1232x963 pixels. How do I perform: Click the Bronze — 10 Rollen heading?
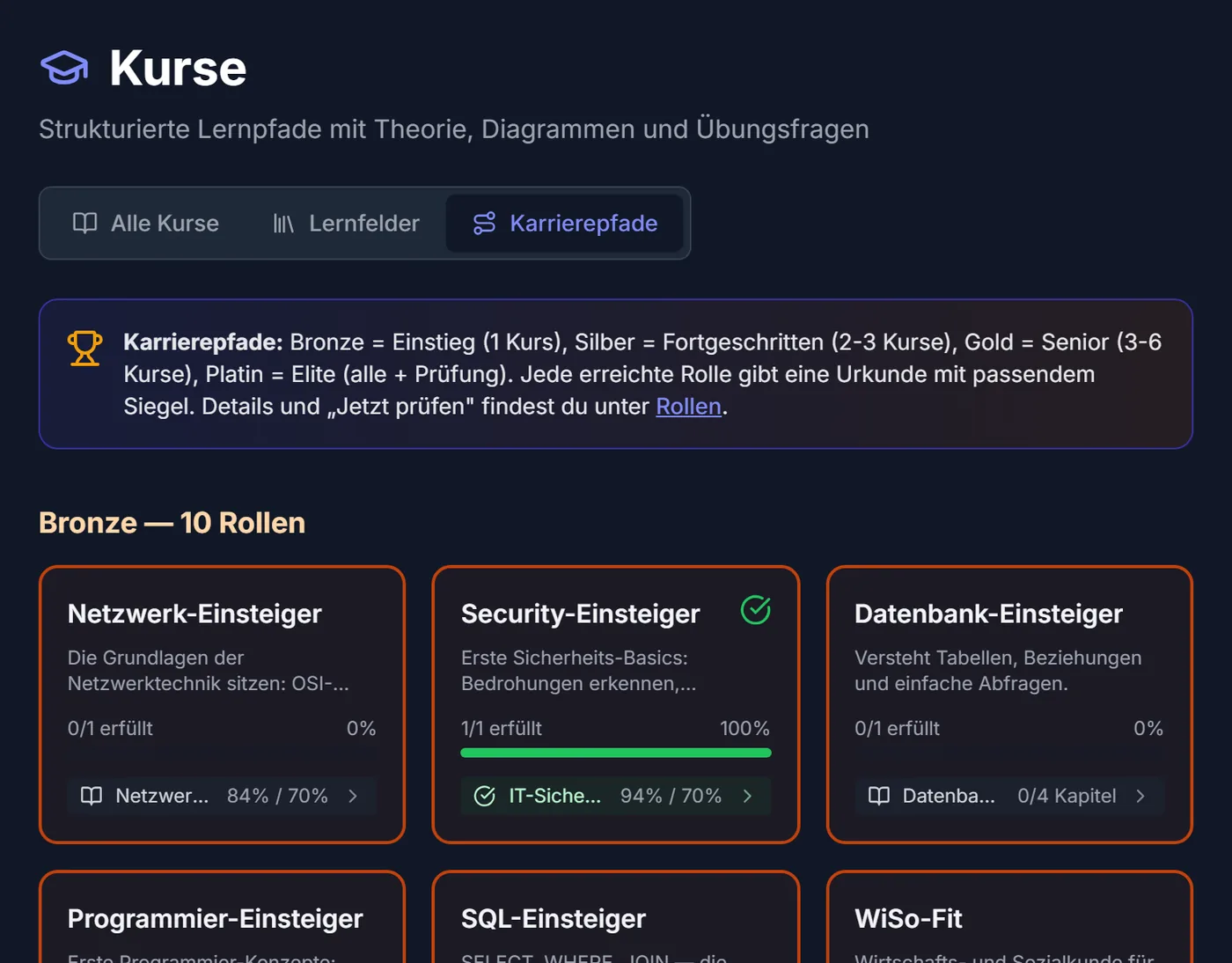pos(172,523)
